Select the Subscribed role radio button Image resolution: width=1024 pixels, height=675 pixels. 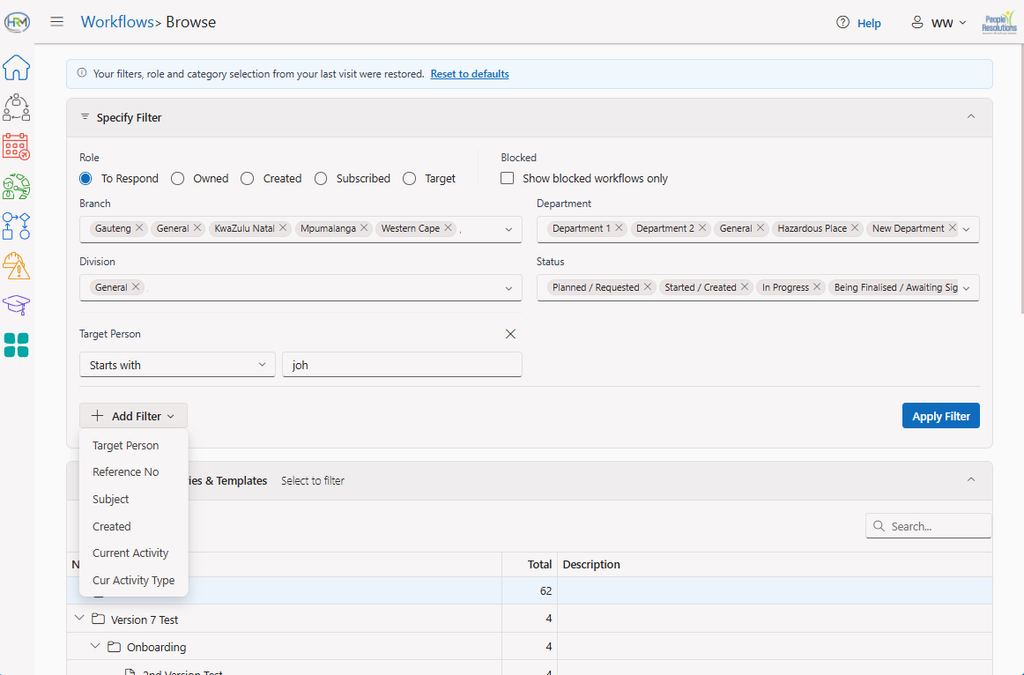coord(321,178)
